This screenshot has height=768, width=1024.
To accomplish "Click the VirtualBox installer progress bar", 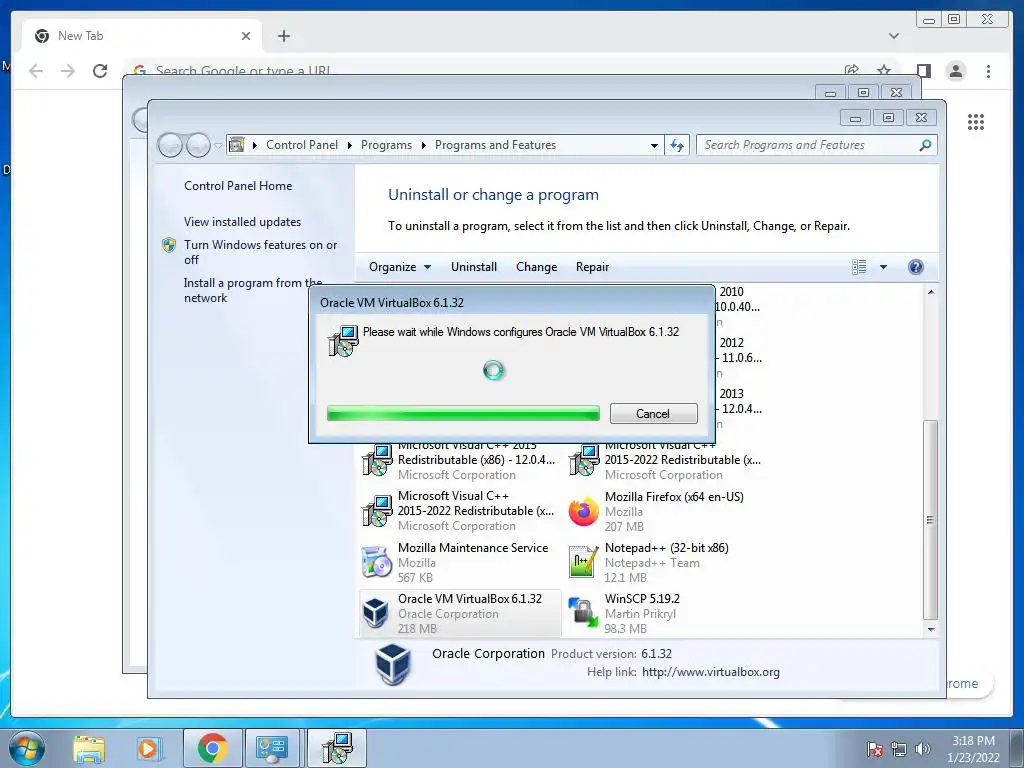I will [x=463, y=413].
